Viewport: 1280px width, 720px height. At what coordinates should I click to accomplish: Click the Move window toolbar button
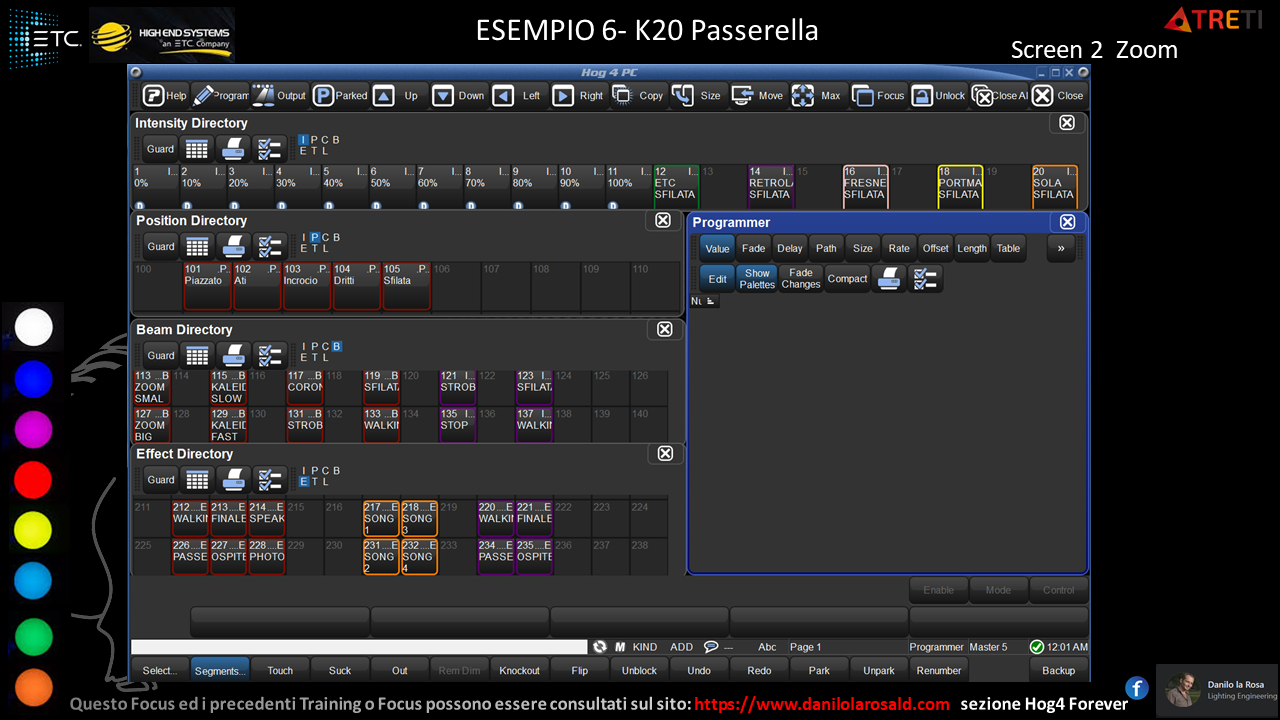point(758,96)
